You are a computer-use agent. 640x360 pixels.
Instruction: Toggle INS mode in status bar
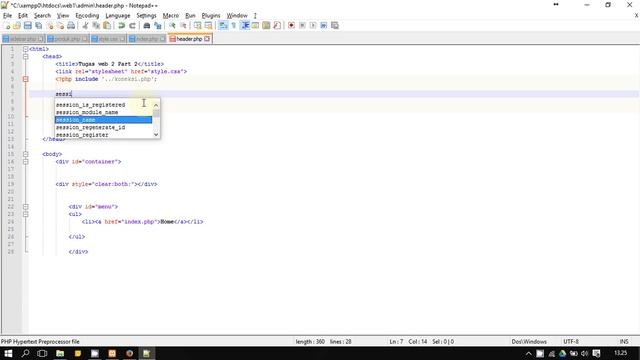624,341
